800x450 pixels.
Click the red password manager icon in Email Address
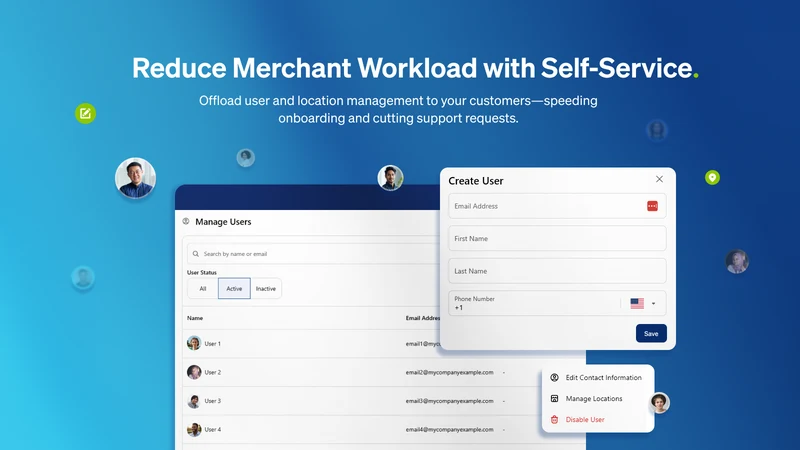[652, 206]
